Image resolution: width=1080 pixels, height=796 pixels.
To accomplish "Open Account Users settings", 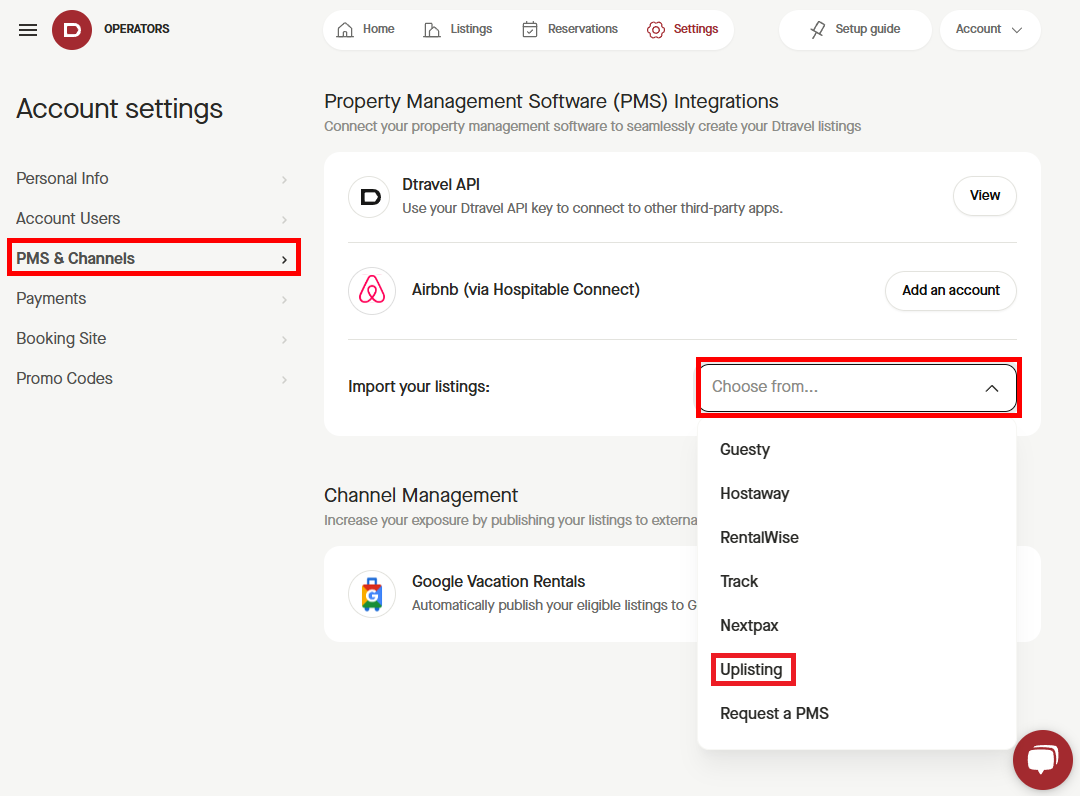I will (x=153, y=219).
